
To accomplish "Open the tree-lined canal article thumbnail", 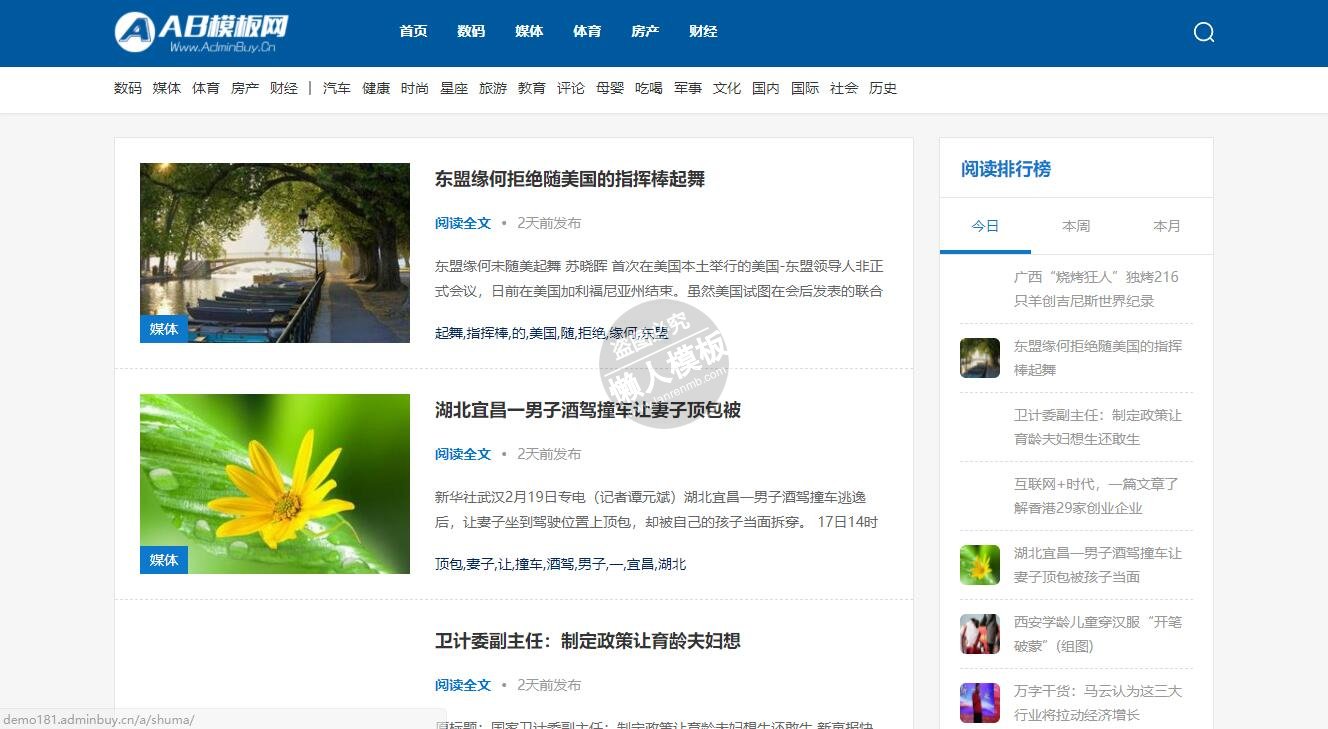I will pos(275,253).
